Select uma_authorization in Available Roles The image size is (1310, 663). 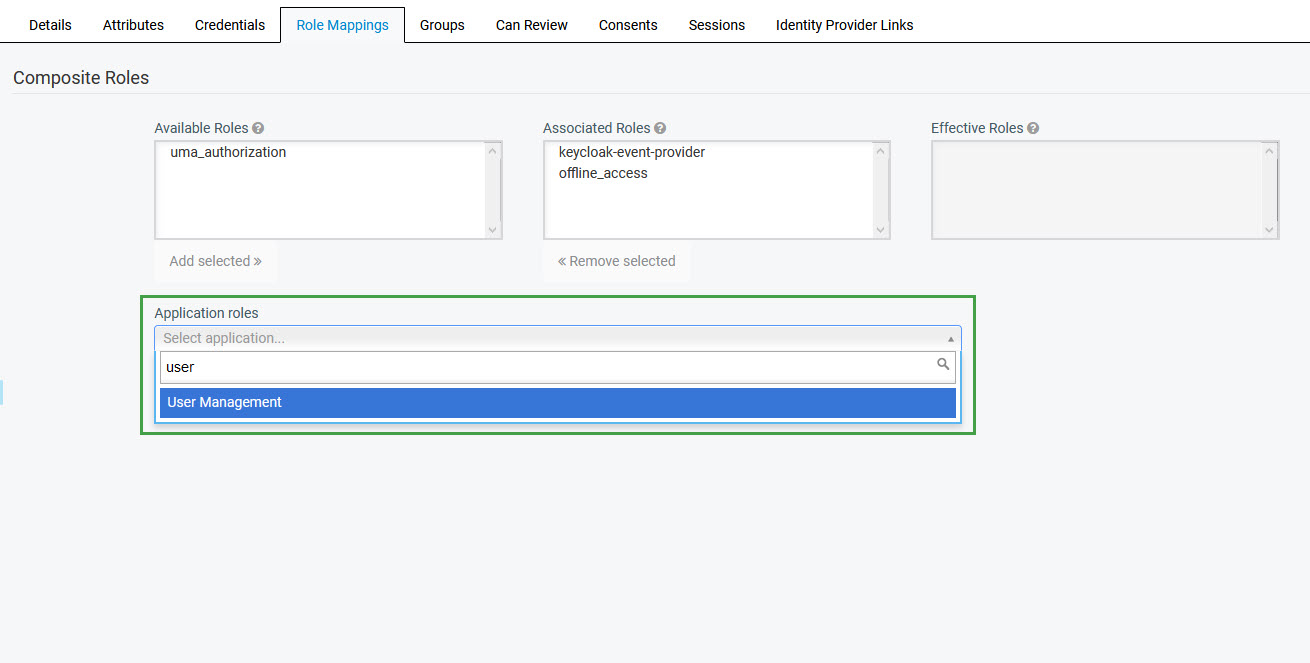pos(228,152)
